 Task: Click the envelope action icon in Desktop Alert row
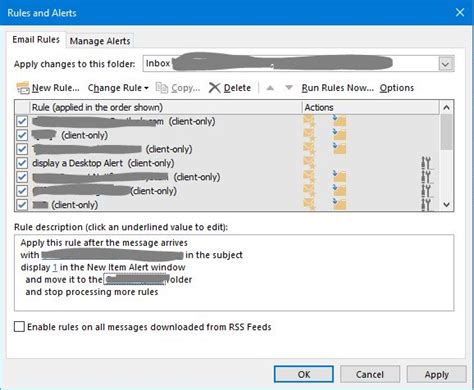(x=309, y=163)
